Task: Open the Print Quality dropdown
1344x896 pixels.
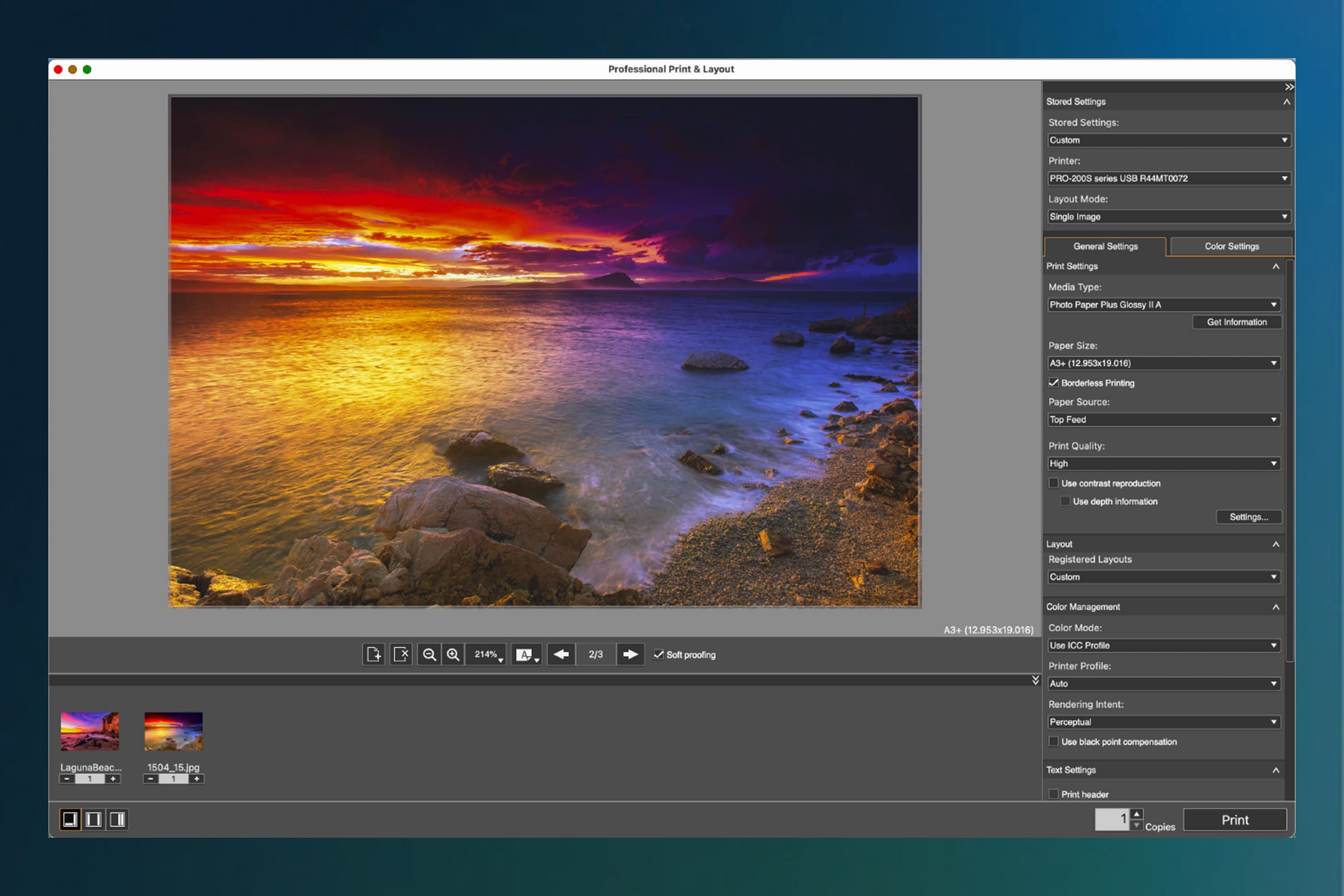Action: tap(1163, 463)
